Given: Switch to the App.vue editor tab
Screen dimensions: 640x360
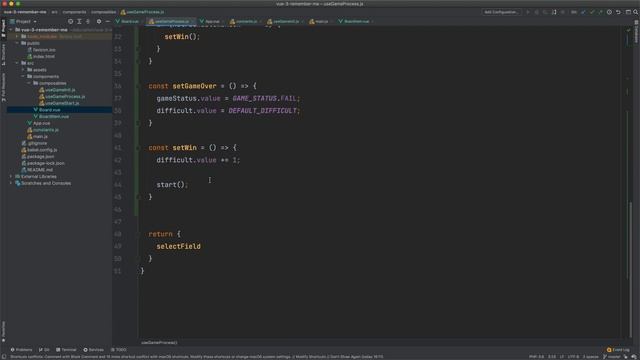Looking at the screenshot, I should point(212,21).
